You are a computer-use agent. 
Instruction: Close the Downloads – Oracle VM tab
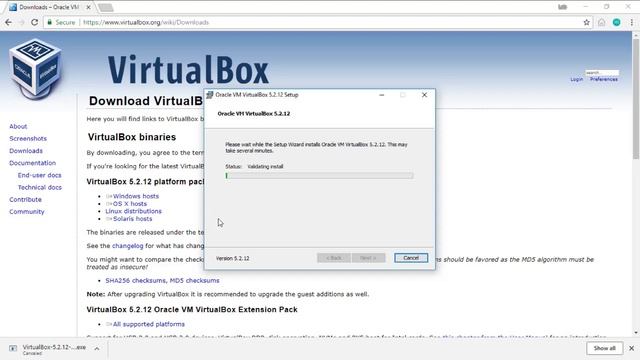(x=88, y=7)
